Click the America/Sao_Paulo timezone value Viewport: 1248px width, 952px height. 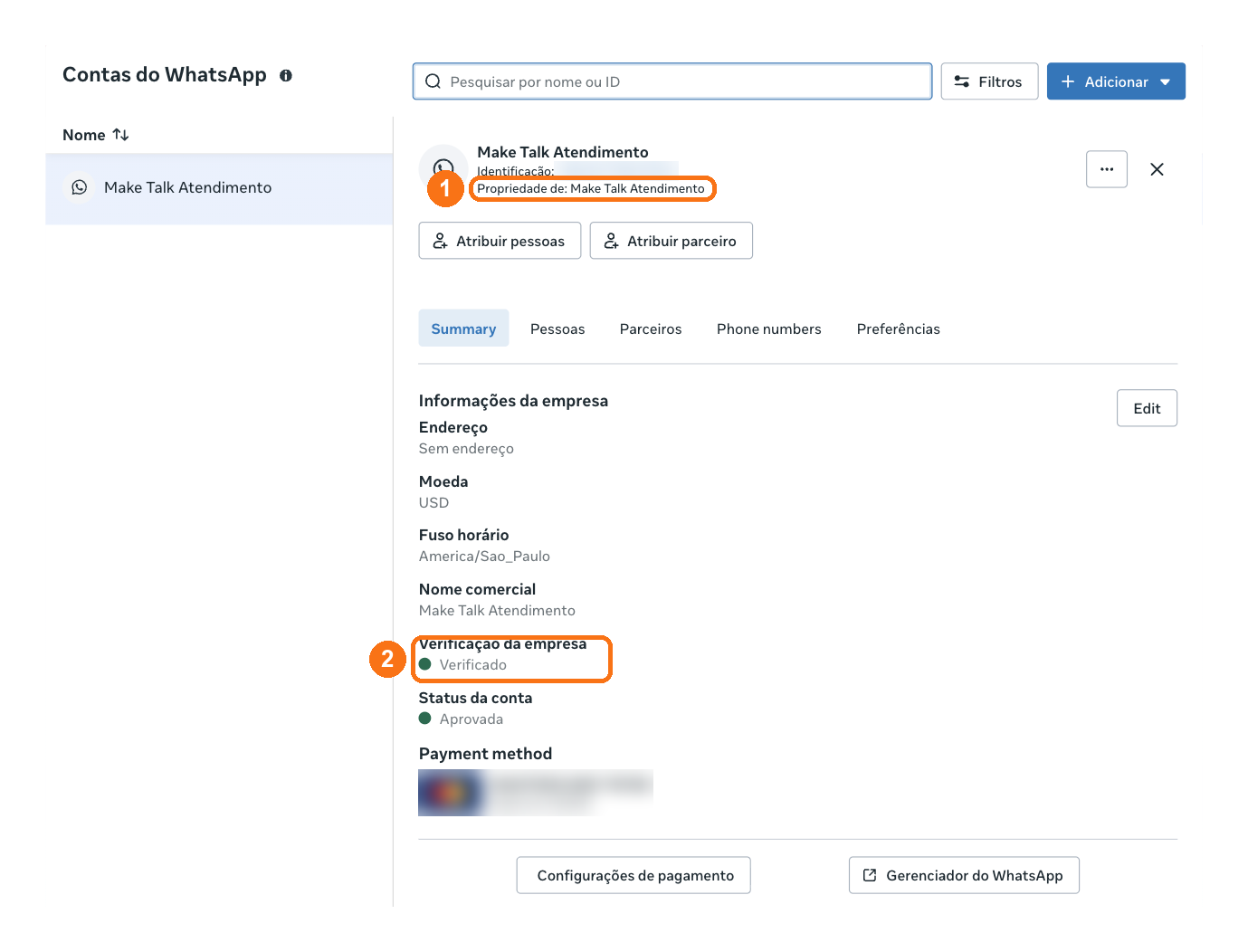(x=484, y=557)
